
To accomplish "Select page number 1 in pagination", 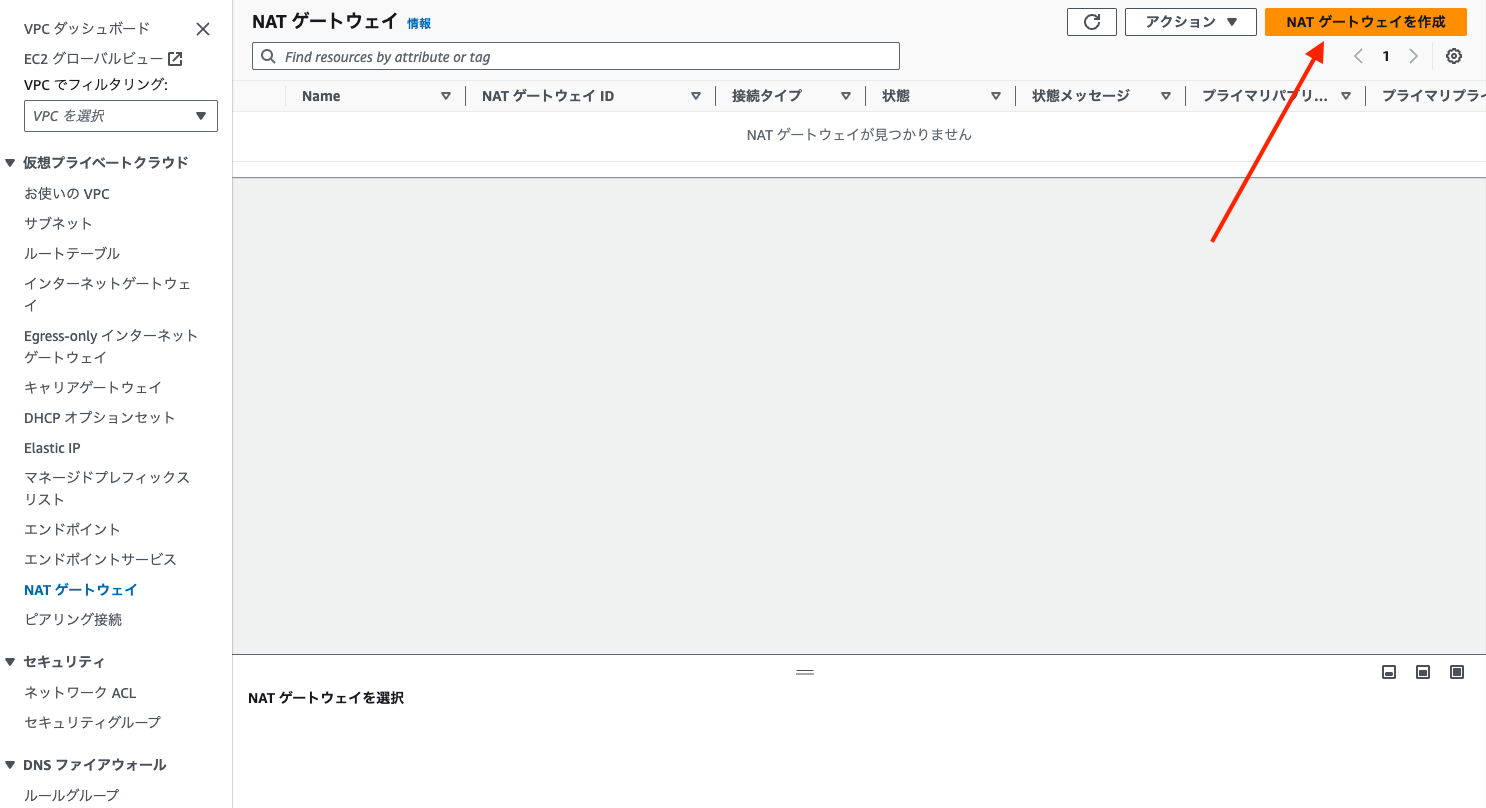I will coord(1386,56).
